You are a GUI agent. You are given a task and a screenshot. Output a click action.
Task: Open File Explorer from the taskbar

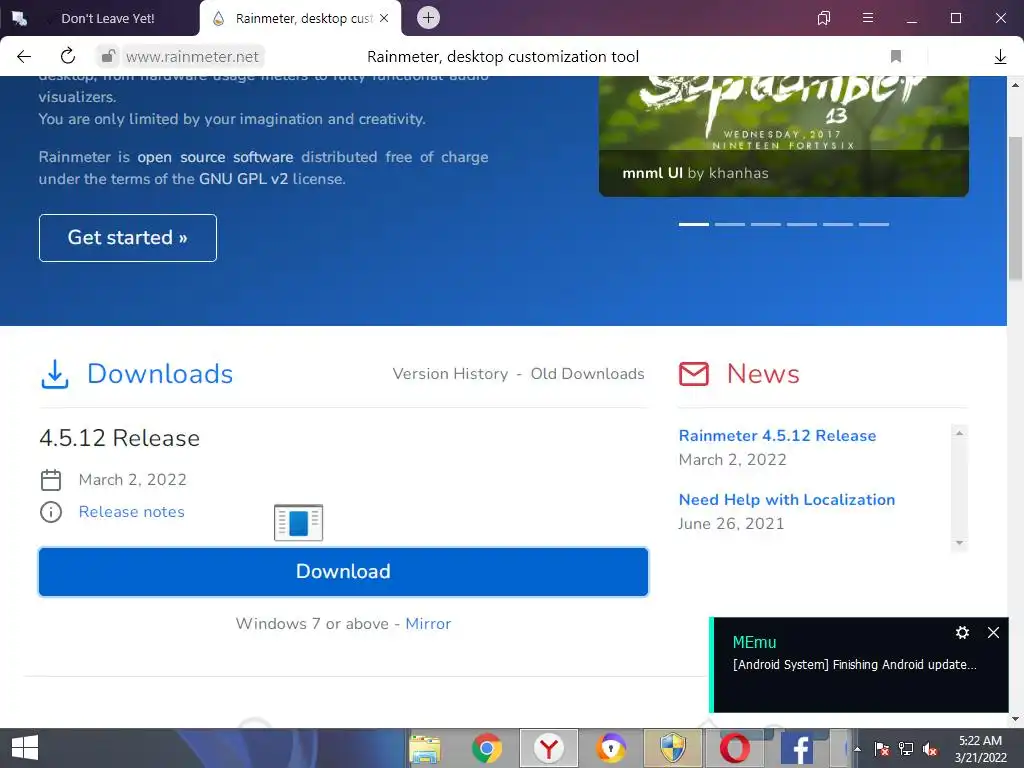(x=424, y=748)
